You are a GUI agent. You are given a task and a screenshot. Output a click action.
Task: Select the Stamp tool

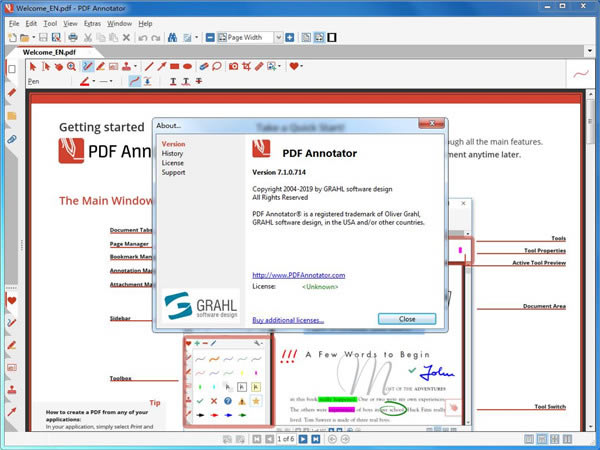(x=126, y=67)
